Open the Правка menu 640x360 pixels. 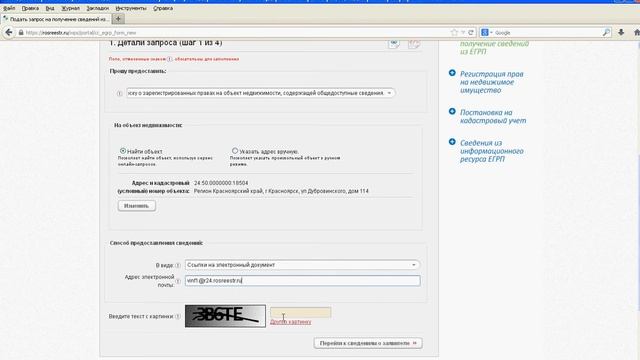pyautogui.click(x=30, y=8)
